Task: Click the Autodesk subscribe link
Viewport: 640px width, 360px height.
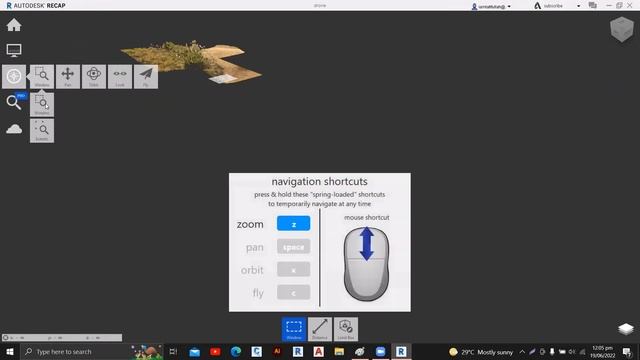Action: 549,6
